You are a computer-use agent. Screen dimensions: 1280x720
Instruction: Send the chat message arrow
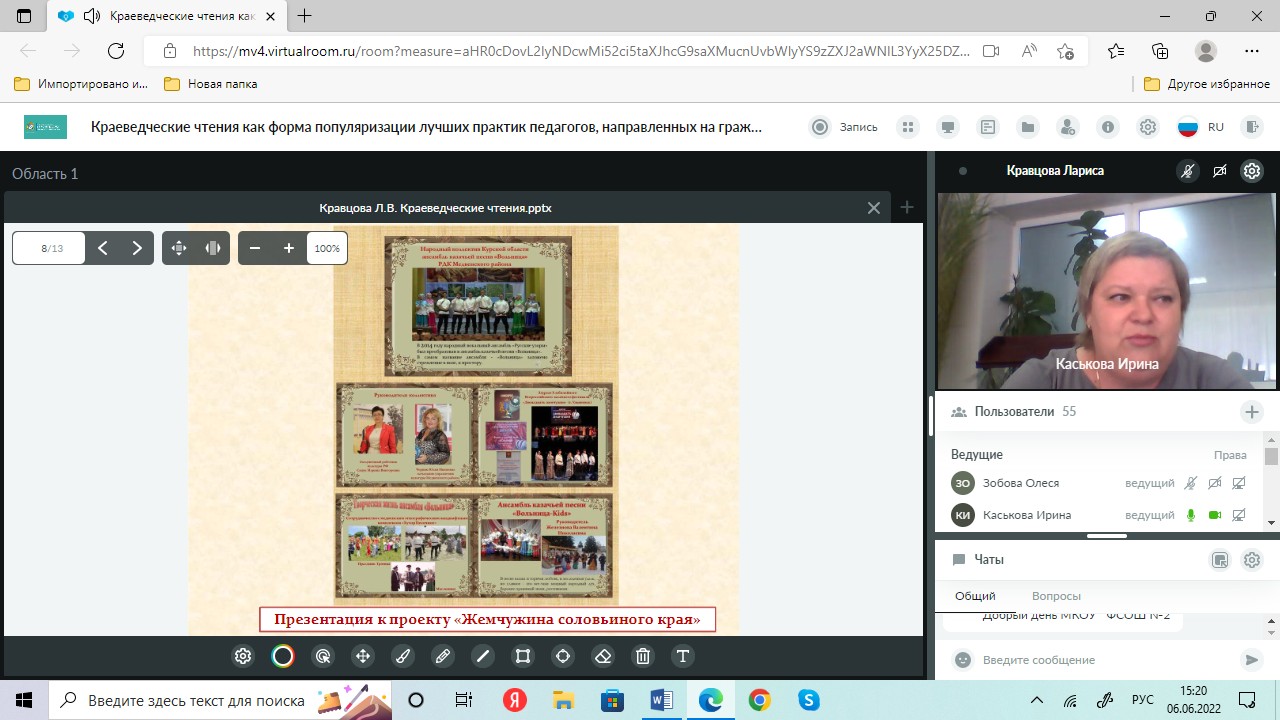(x=1251, y=660)
